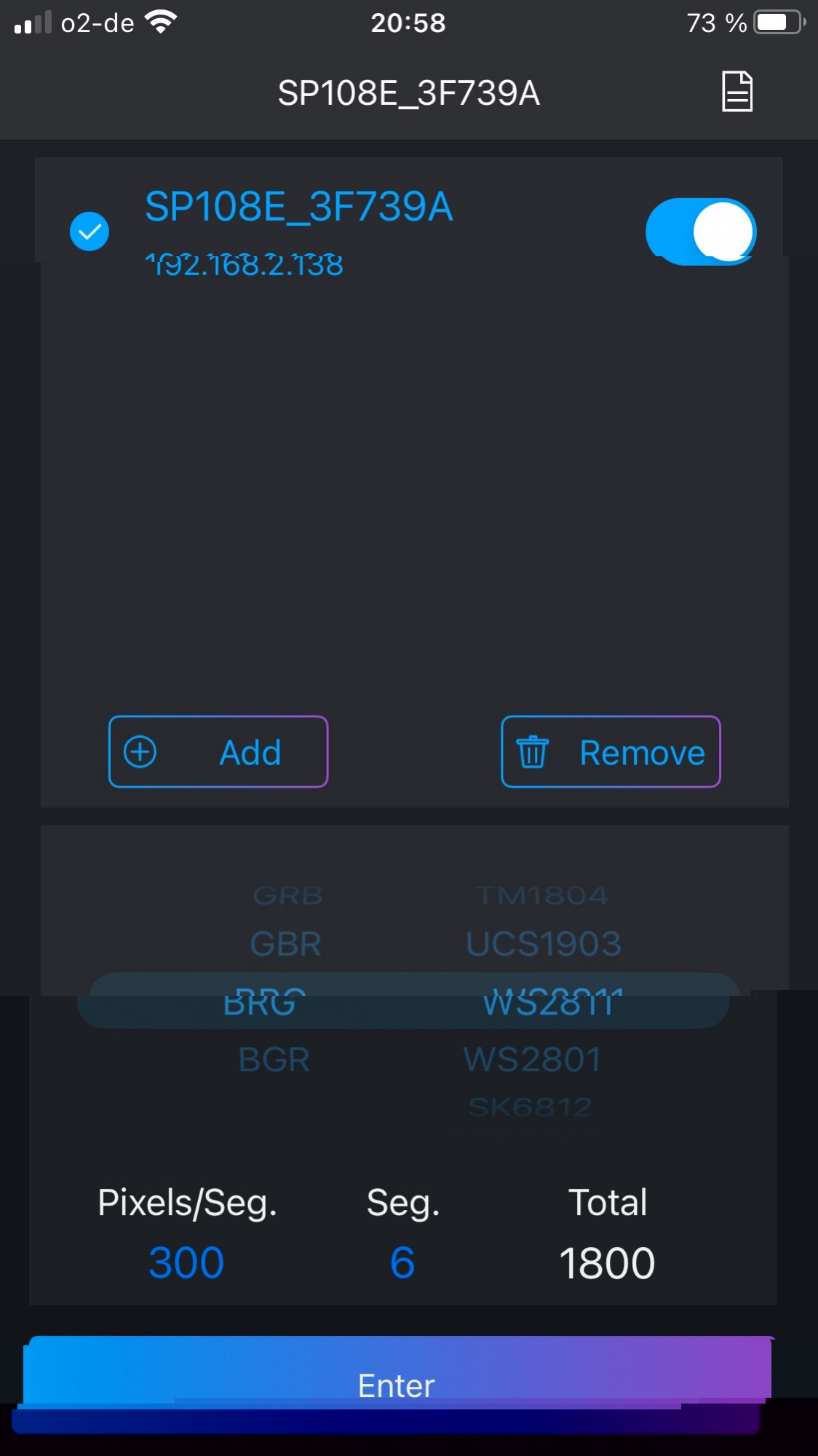Tap the blue checkmark beside SP108E_3F739A
This screenshot has width=818, height=1456.
90,232
